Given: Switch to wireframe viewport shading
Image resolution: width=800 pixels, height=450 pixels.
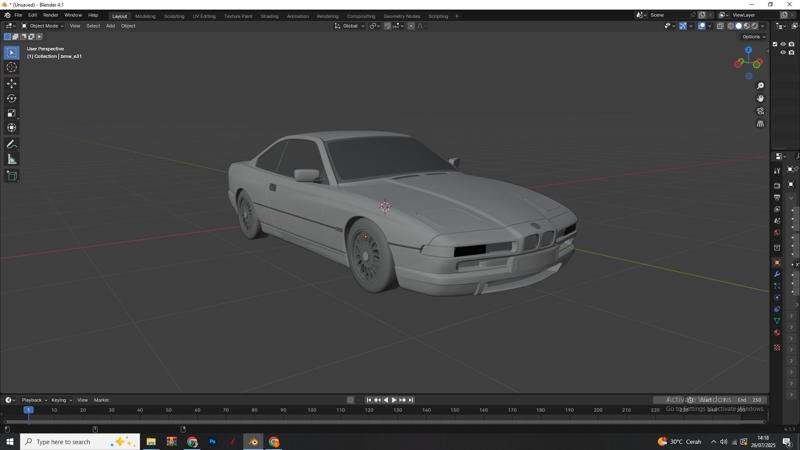Looking at the screenshot, I should coord(731,26).
